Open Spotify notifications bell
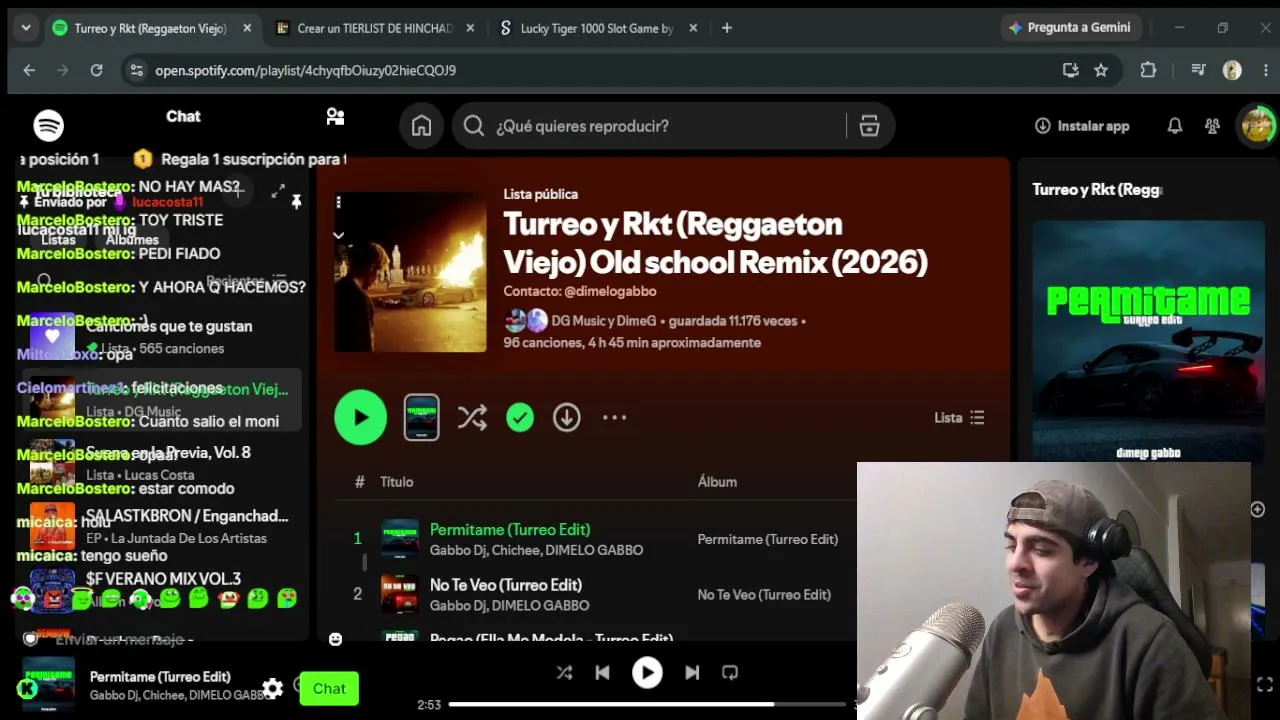This screenshot has height=720, width=1280. [1175, 126]
